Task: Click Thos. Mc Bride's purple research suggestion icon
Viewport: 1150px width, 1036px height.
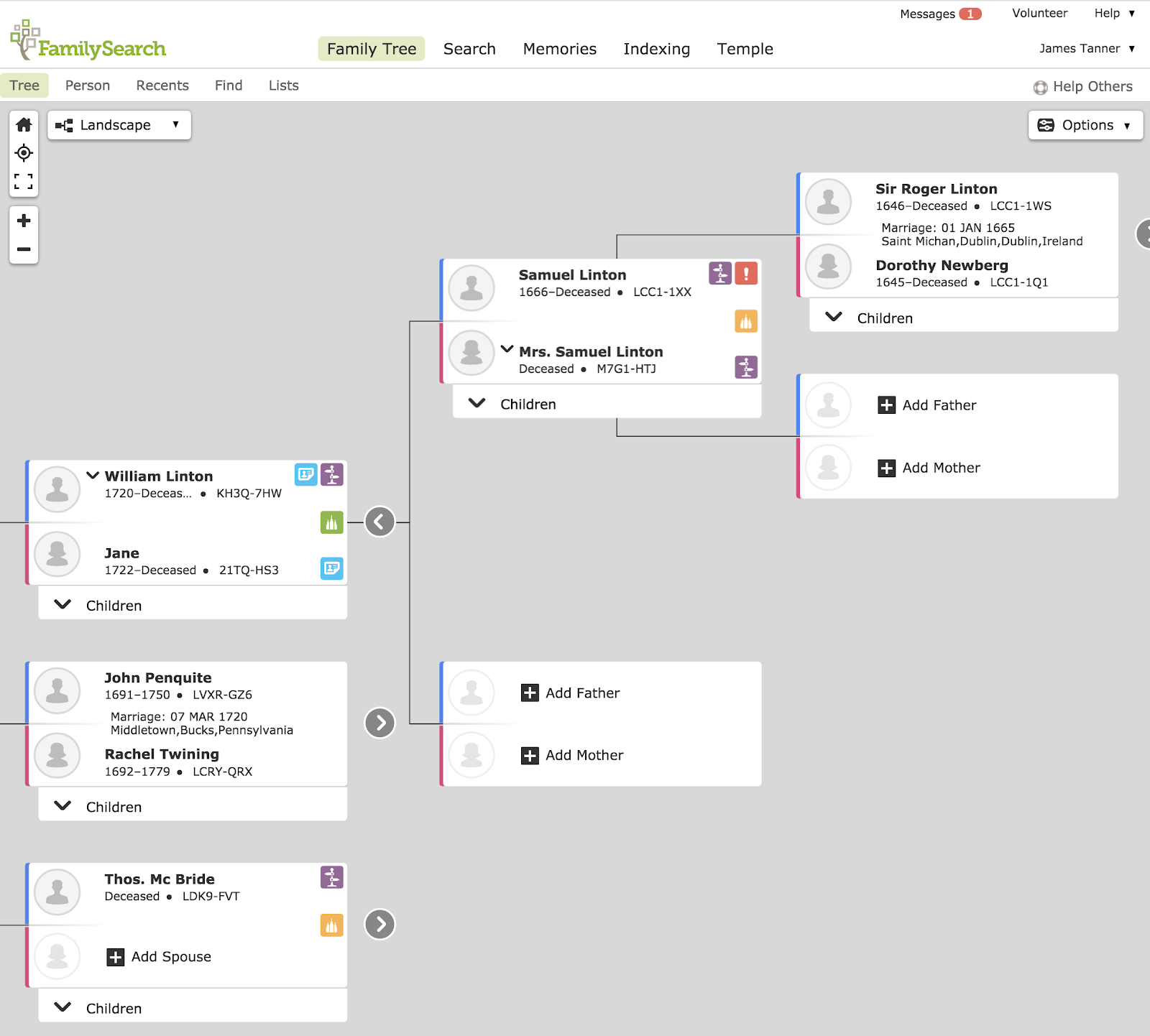Action: click(x=331, y=877)
